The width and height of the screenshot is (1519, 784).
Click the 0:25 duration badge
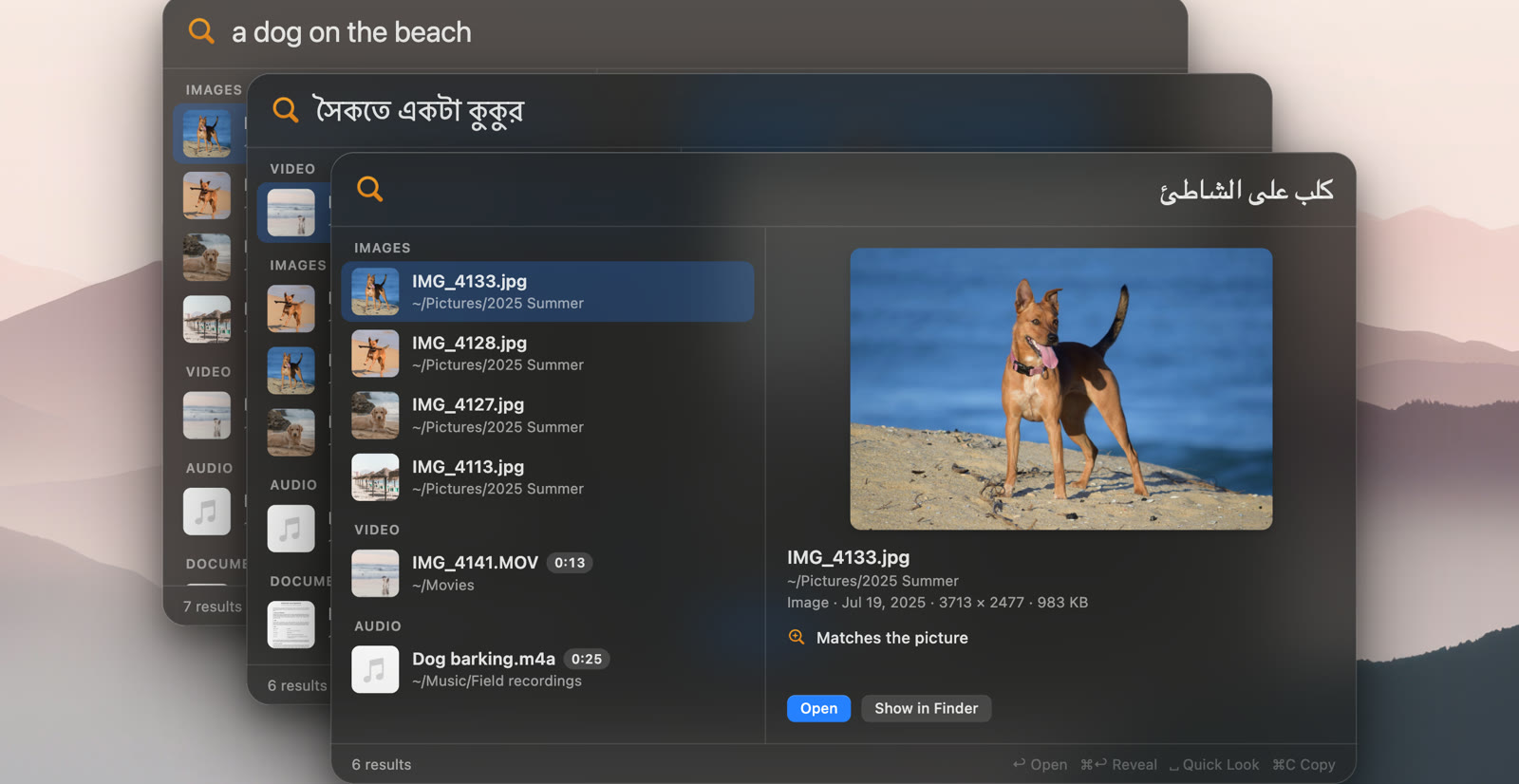click(x=587, y=659)
